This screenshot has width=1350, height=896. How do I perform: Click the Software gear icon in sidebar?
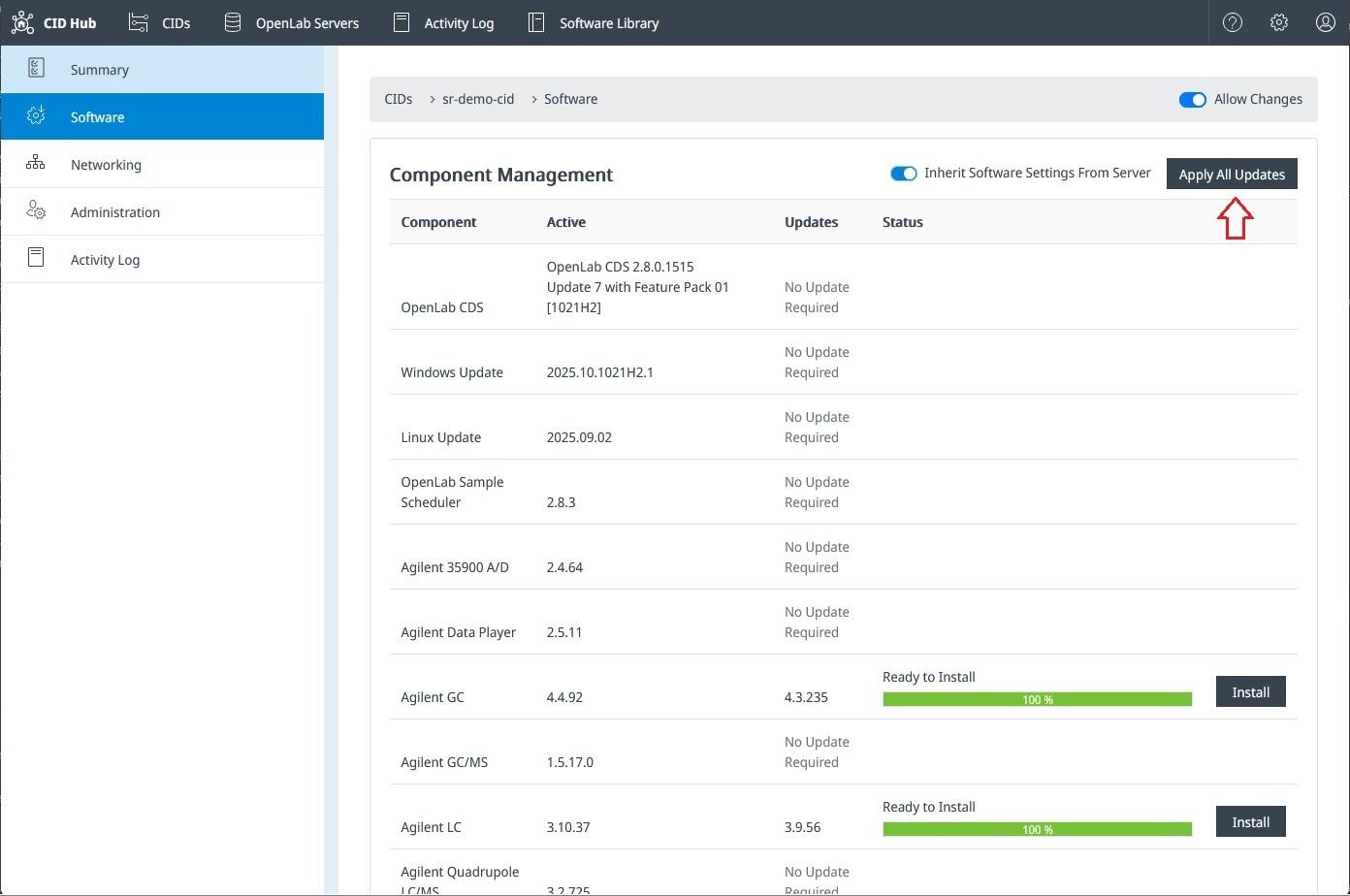pos(36,116)
